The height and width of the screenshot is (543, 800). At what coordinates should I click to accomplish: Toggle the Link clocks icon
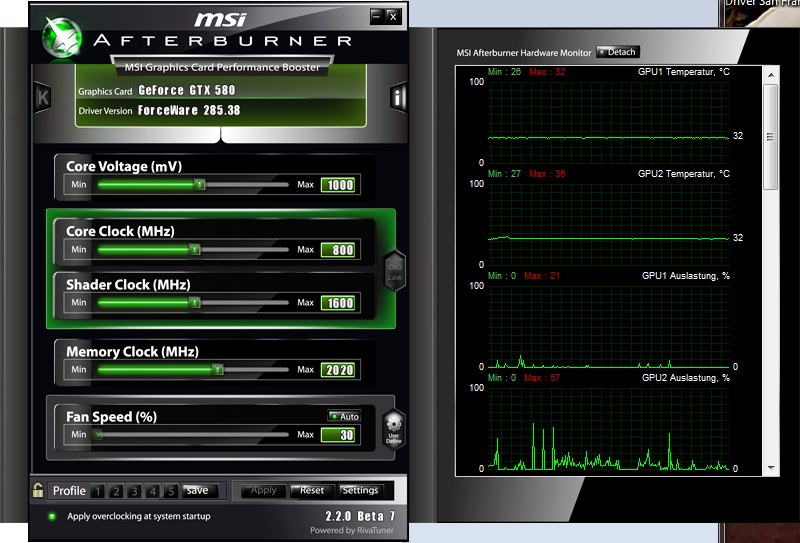pyautogui.click(x=395, y=271)
